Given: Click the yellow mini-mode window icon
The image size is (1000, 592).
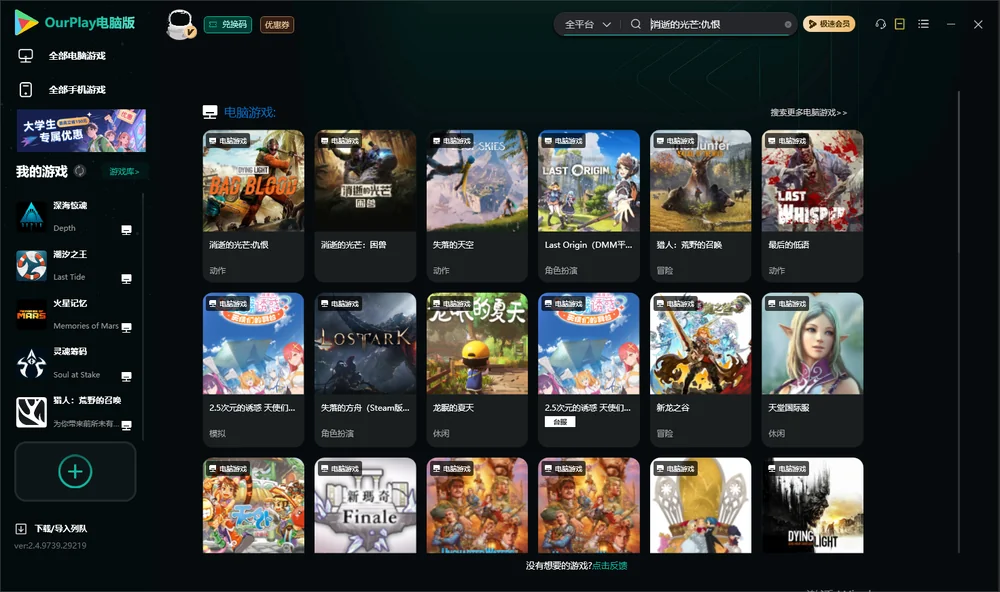Looking at the screenshot, I should tap(900, 24).
